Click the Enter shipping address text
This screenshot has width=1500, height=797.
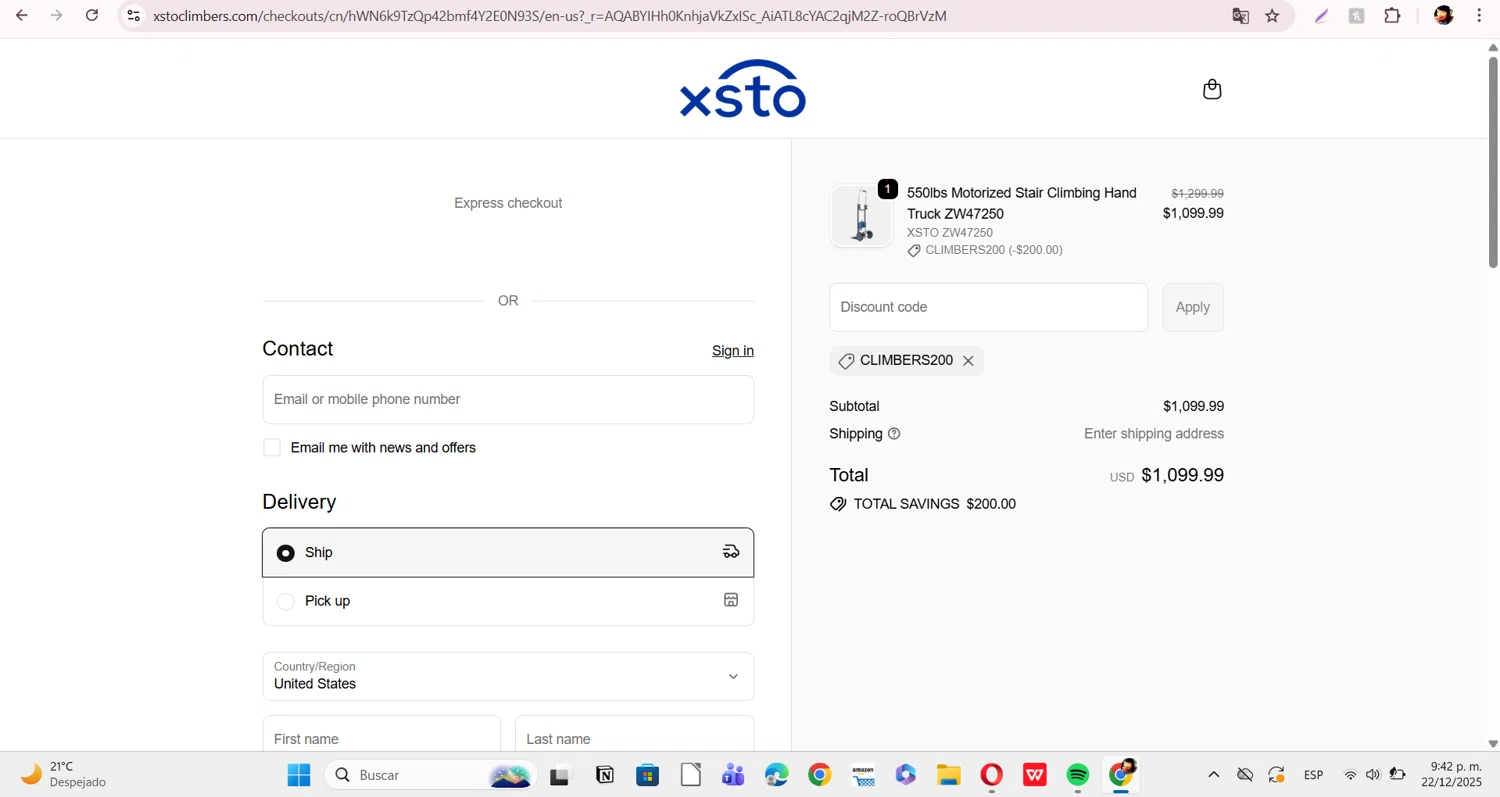click(1154, 434)
